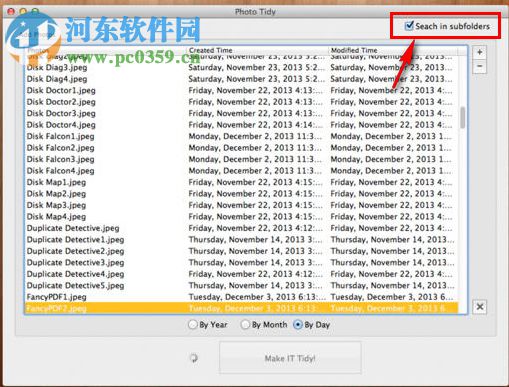
Task: Click the highlighted FancyPDF2.jpeg row
Action: [241, 308]
